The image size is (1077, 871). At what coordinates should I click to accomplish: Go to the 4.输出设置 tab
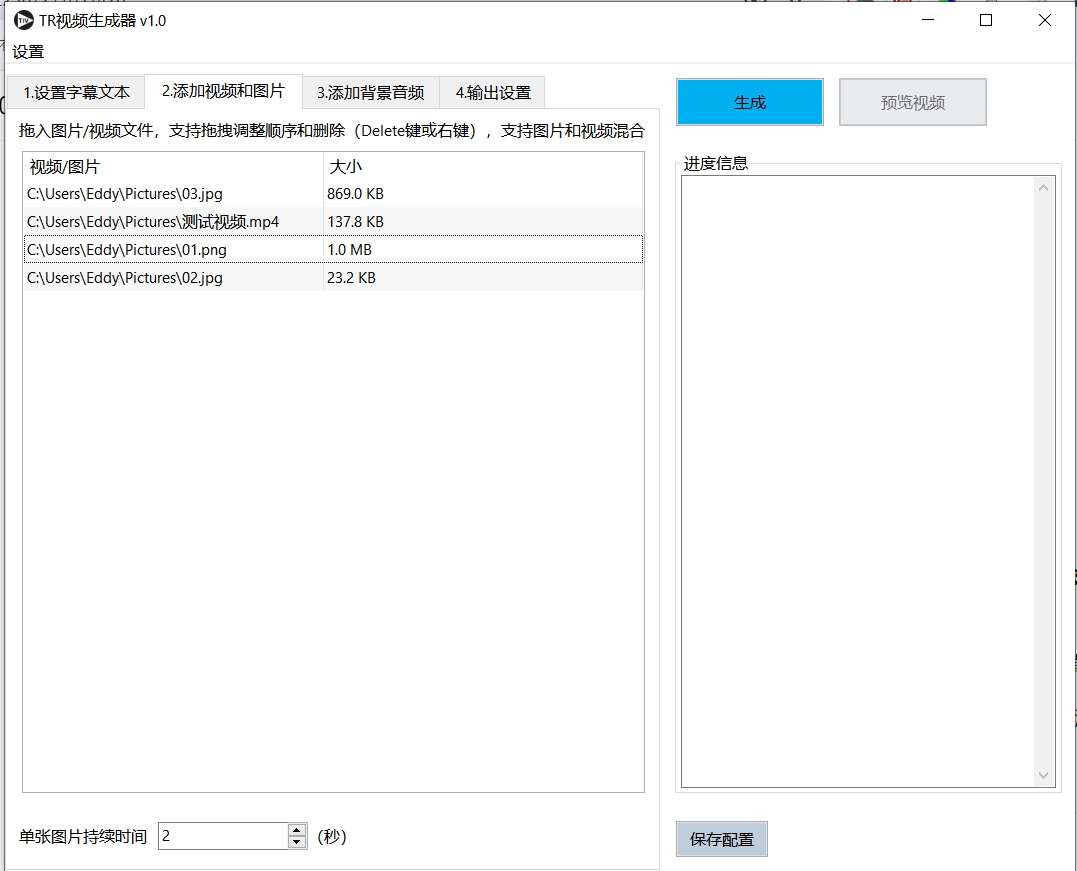493,93
